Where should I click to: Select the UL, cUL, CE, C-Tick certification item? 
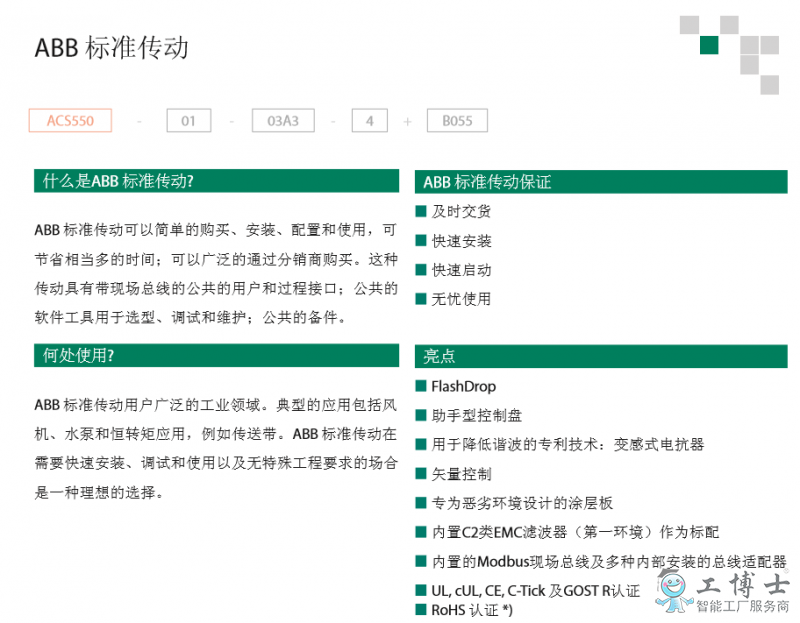click(528, 591)
